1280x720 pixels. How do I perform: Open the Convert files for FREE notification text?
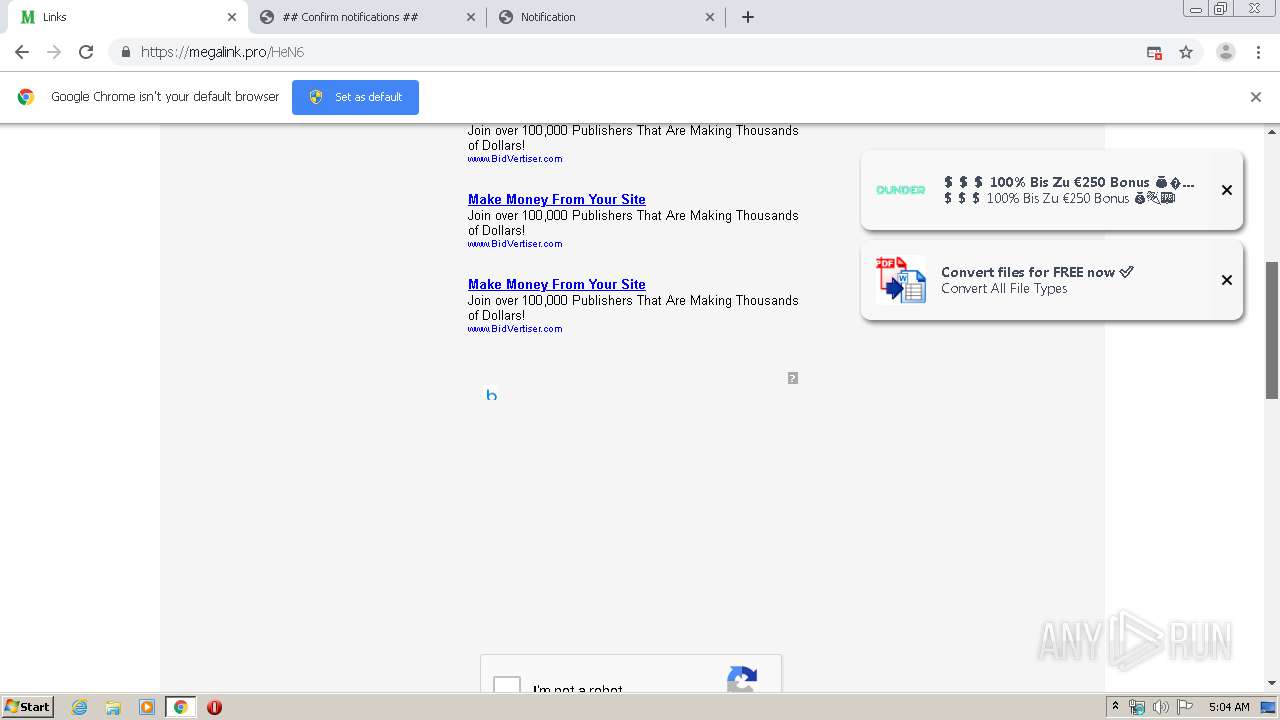click(x=1037, y=272)
